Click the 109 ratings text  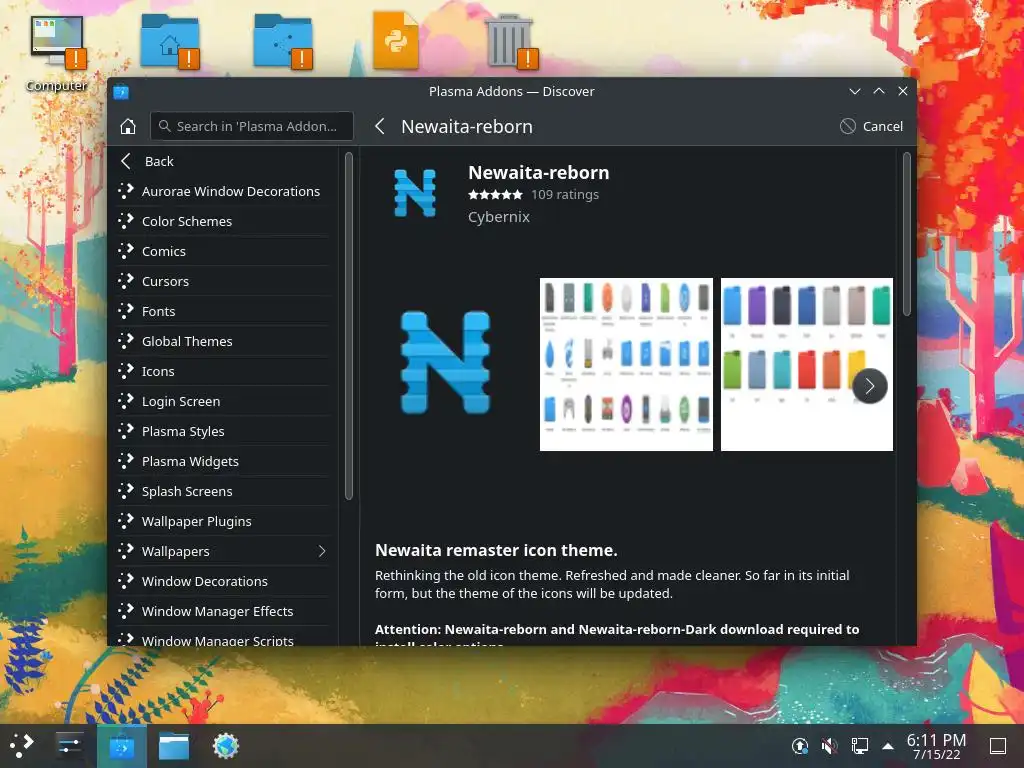(565, 195)
